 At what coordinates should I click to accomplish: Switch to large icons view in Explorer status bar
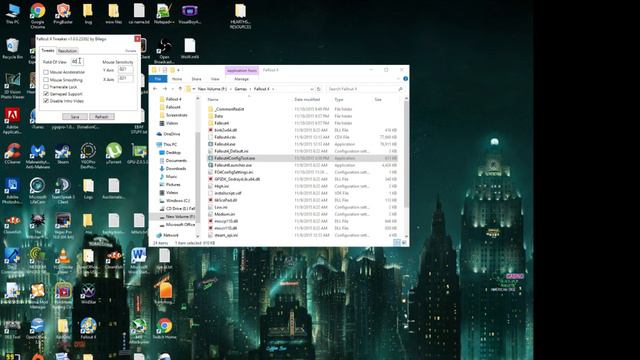pos(404,242)
